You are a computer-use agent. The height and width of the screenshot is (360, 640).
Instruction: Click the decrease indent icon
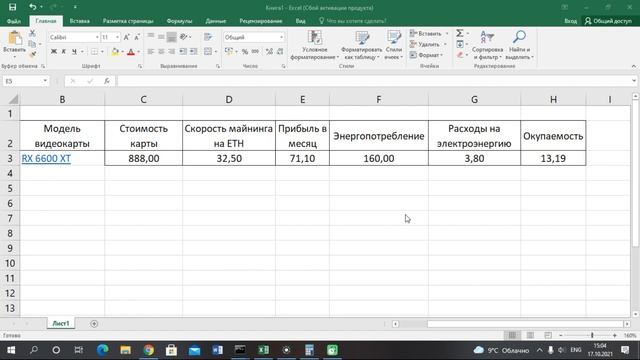(x=183, y=51)
